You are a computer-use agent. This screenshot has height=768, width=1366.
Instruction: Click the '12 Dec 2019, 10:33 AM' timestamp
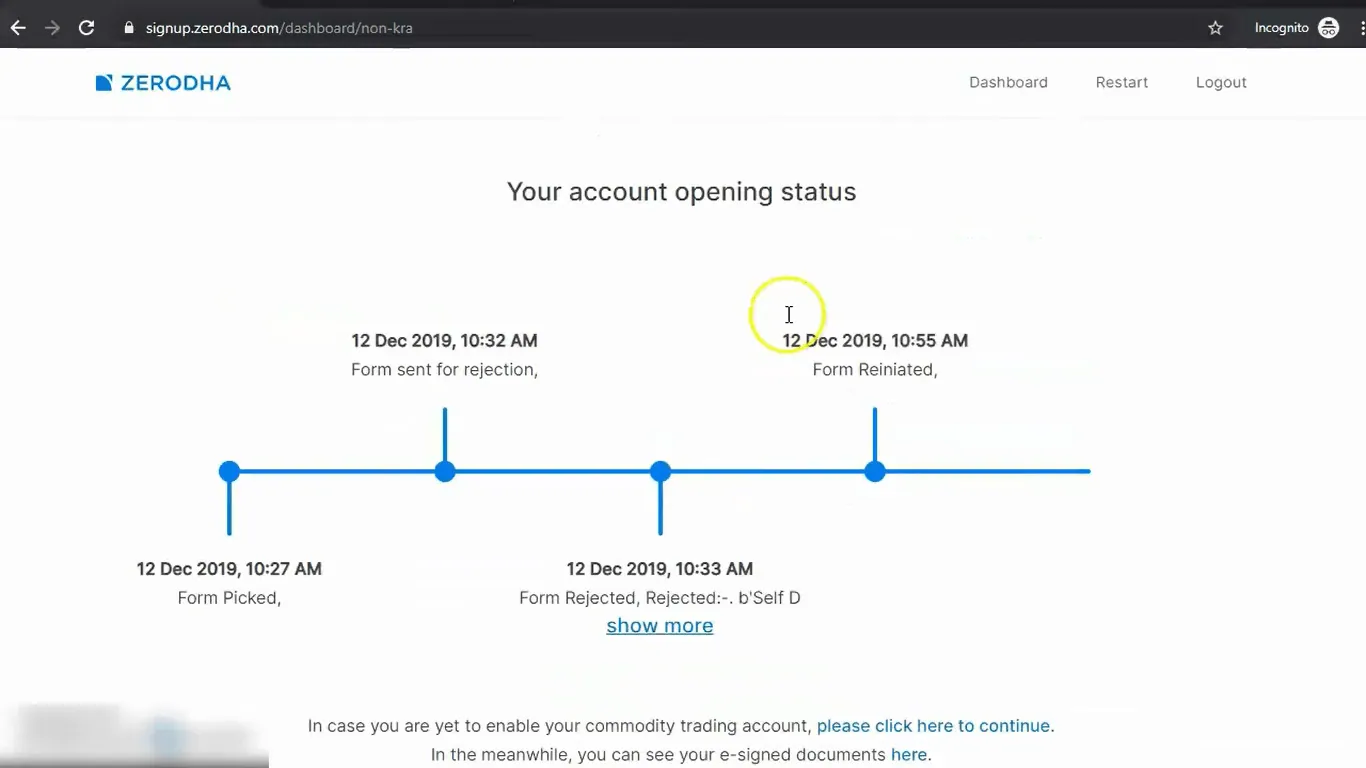[x=660, y=569]
